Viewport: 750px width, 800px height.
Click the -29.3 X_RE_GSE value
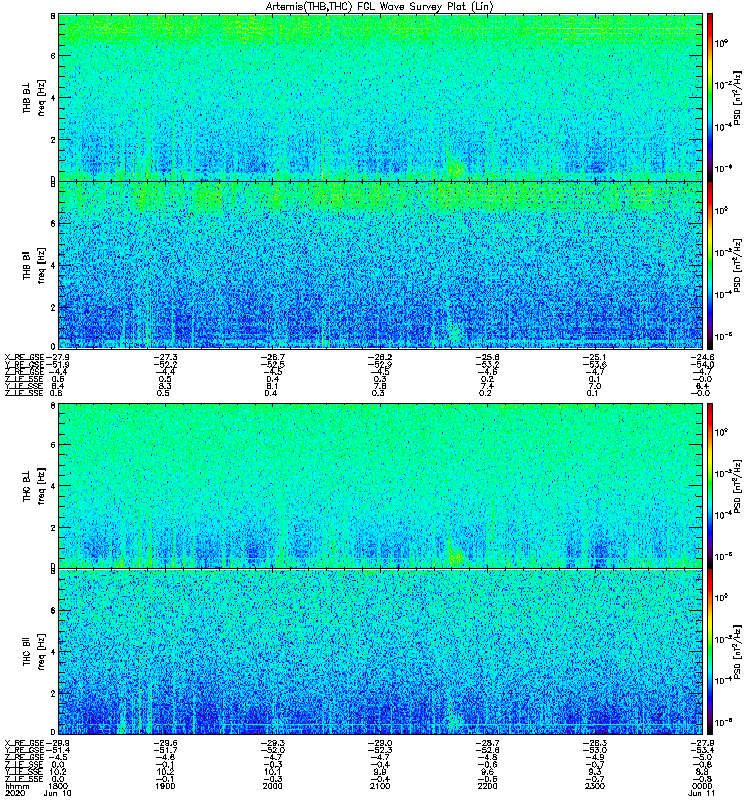(272, 743)
